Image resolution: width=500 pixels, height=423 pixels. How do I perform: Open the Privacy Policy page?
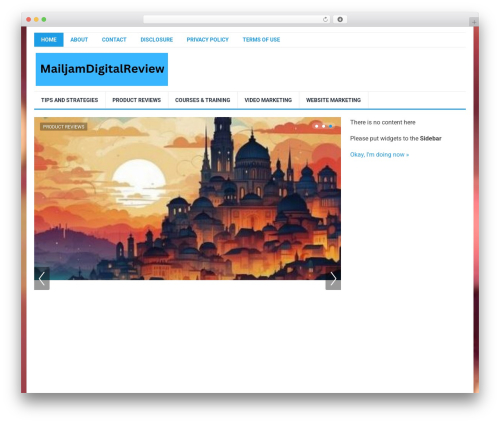coord(208,40)
